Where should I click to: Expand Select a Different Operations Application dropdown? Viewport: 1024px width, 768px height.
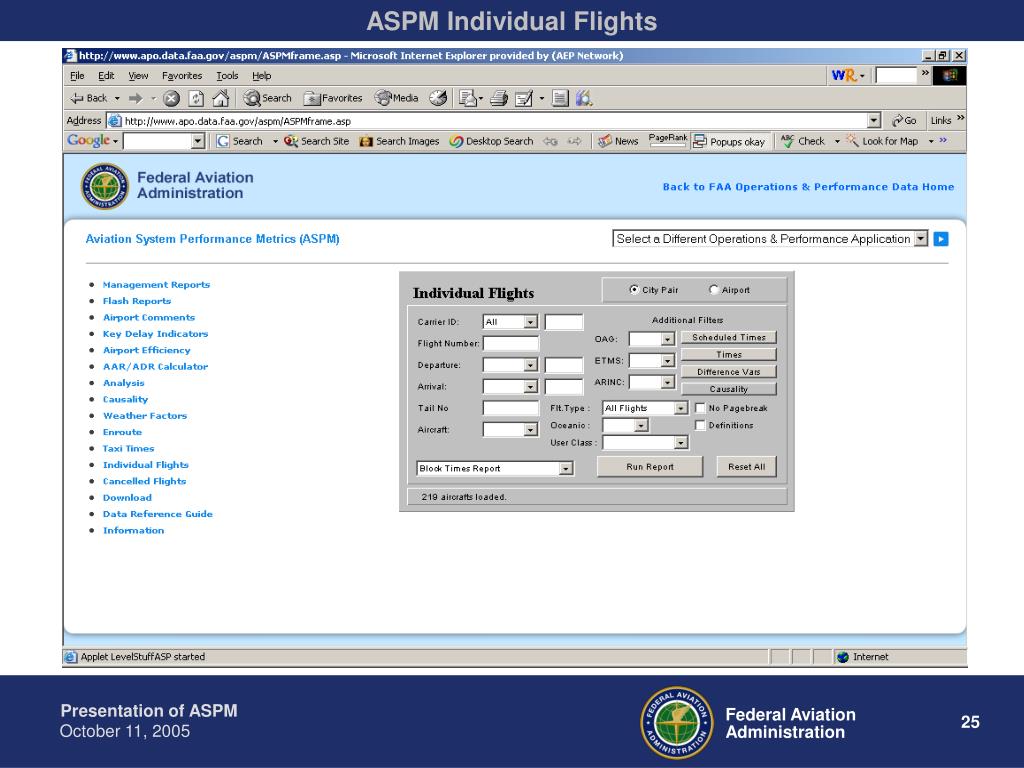click(x=921, y=239)
